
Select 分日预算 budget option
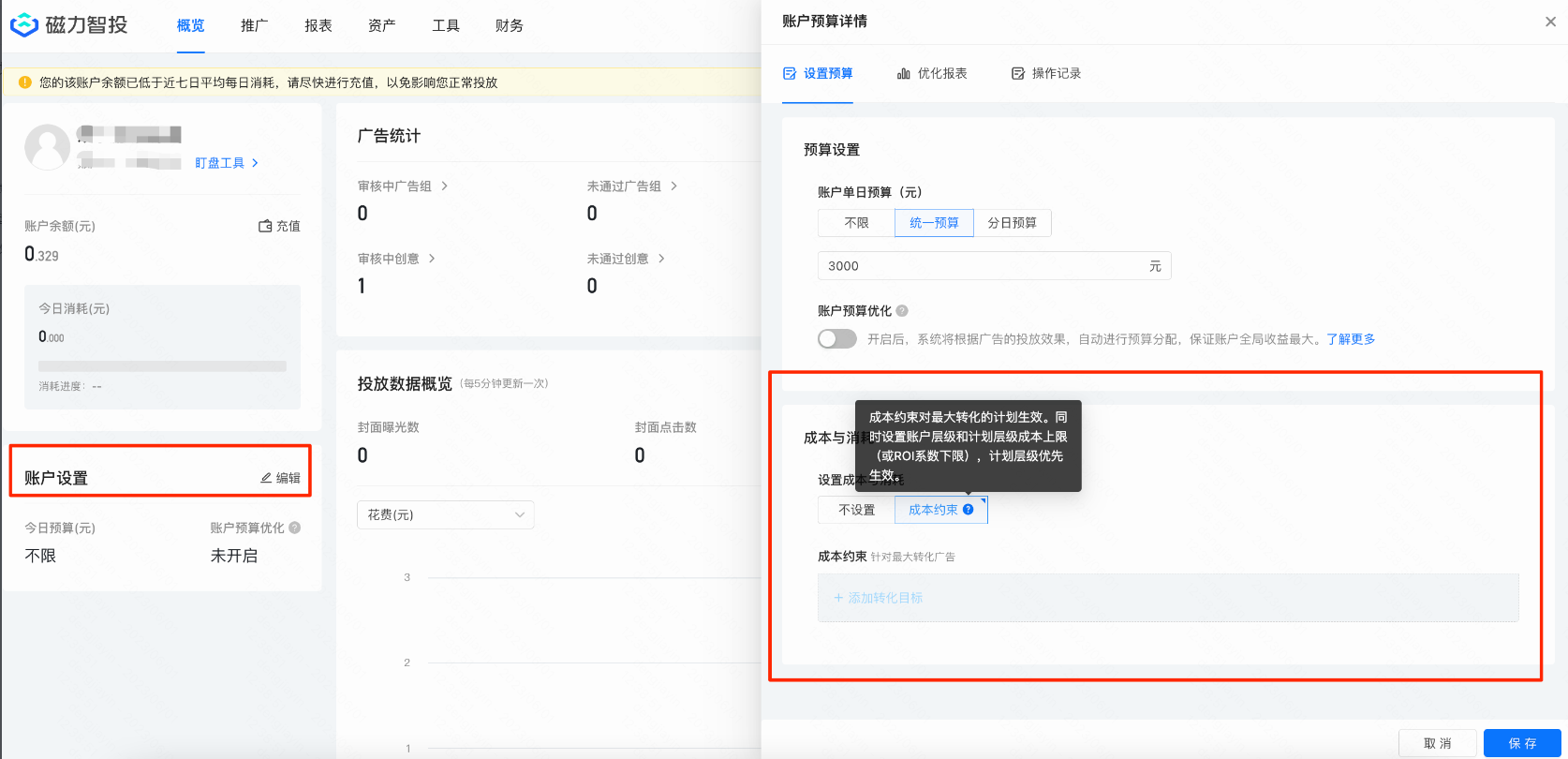click(1013, 223)
